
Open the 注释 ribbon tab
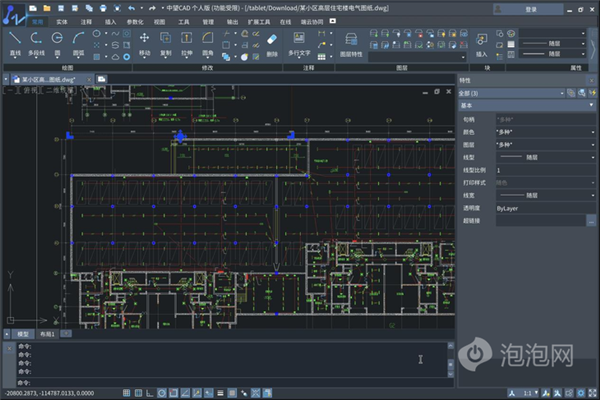pyautogui.click(x=87, y=19)
